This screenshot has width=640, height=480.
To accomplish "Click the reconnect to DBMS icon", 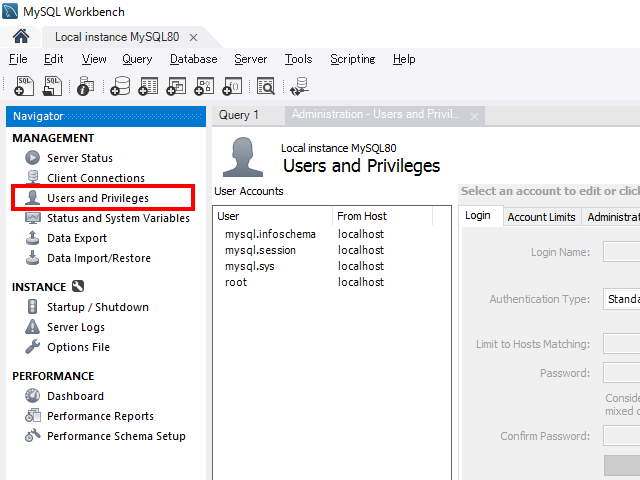I will coord(299,87).
